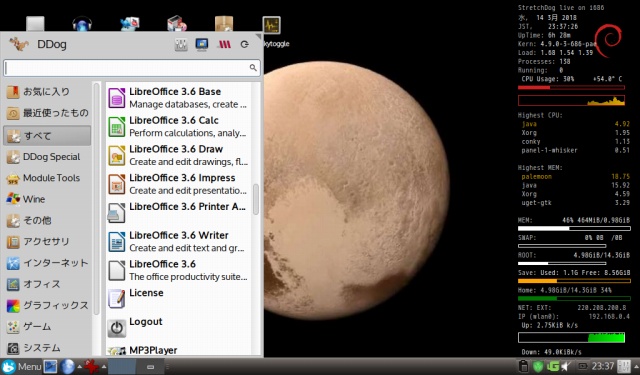Screen dimensions: 640x375
Task: Expand the arrow next to globe launcher
Action: tap(79, 366)
